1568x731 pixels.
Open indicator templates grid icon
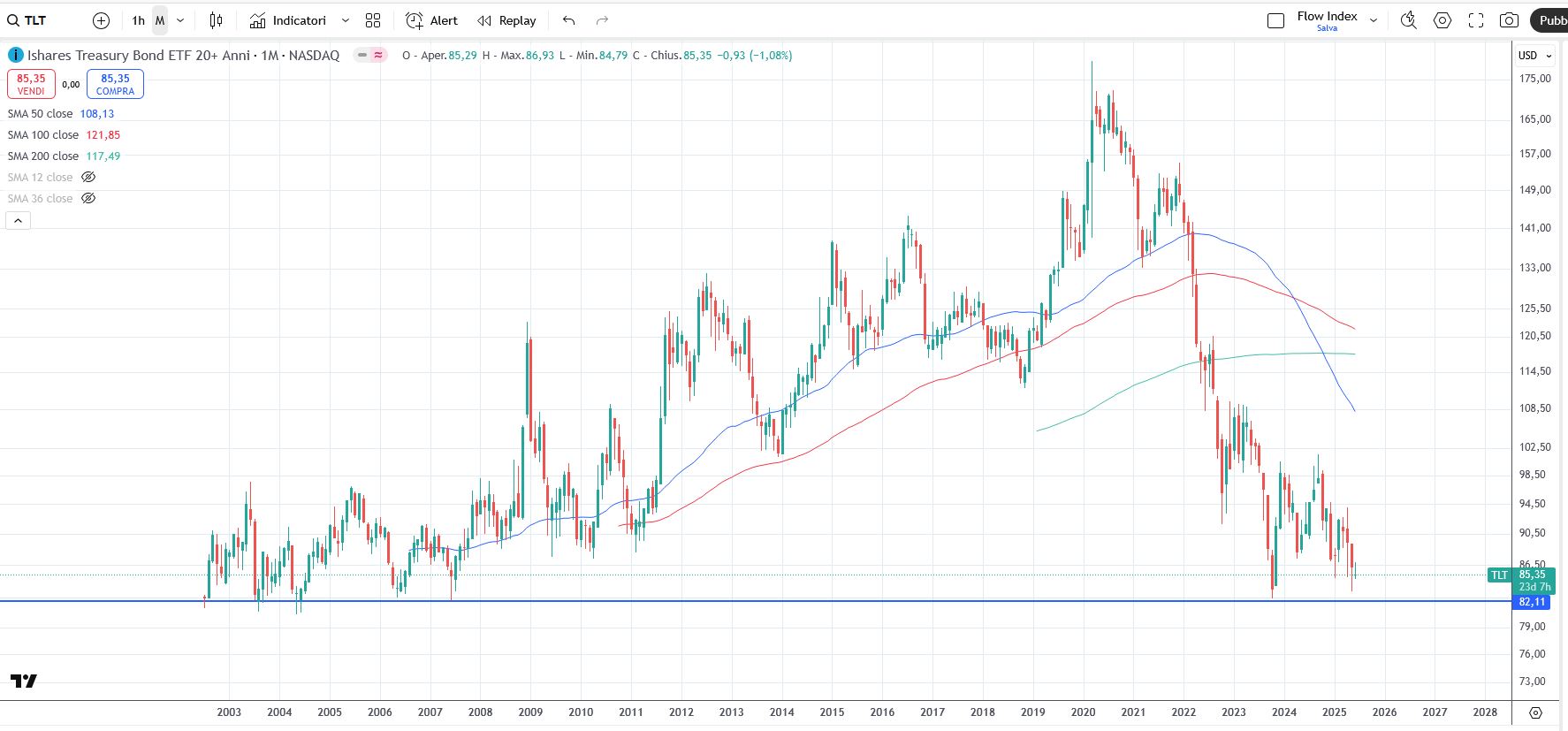373,20
